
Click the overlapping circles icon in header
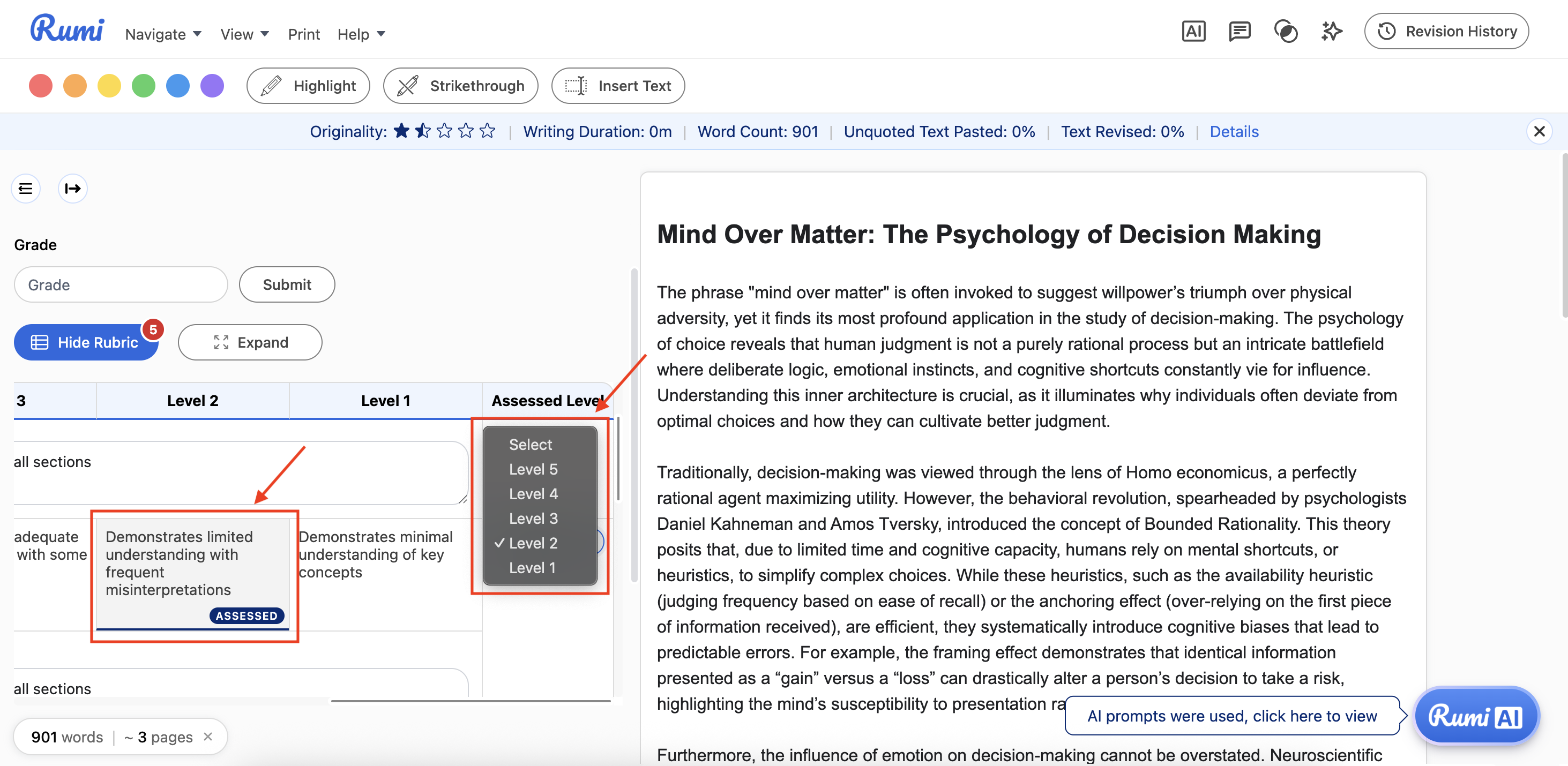(x=1285, y=32)
